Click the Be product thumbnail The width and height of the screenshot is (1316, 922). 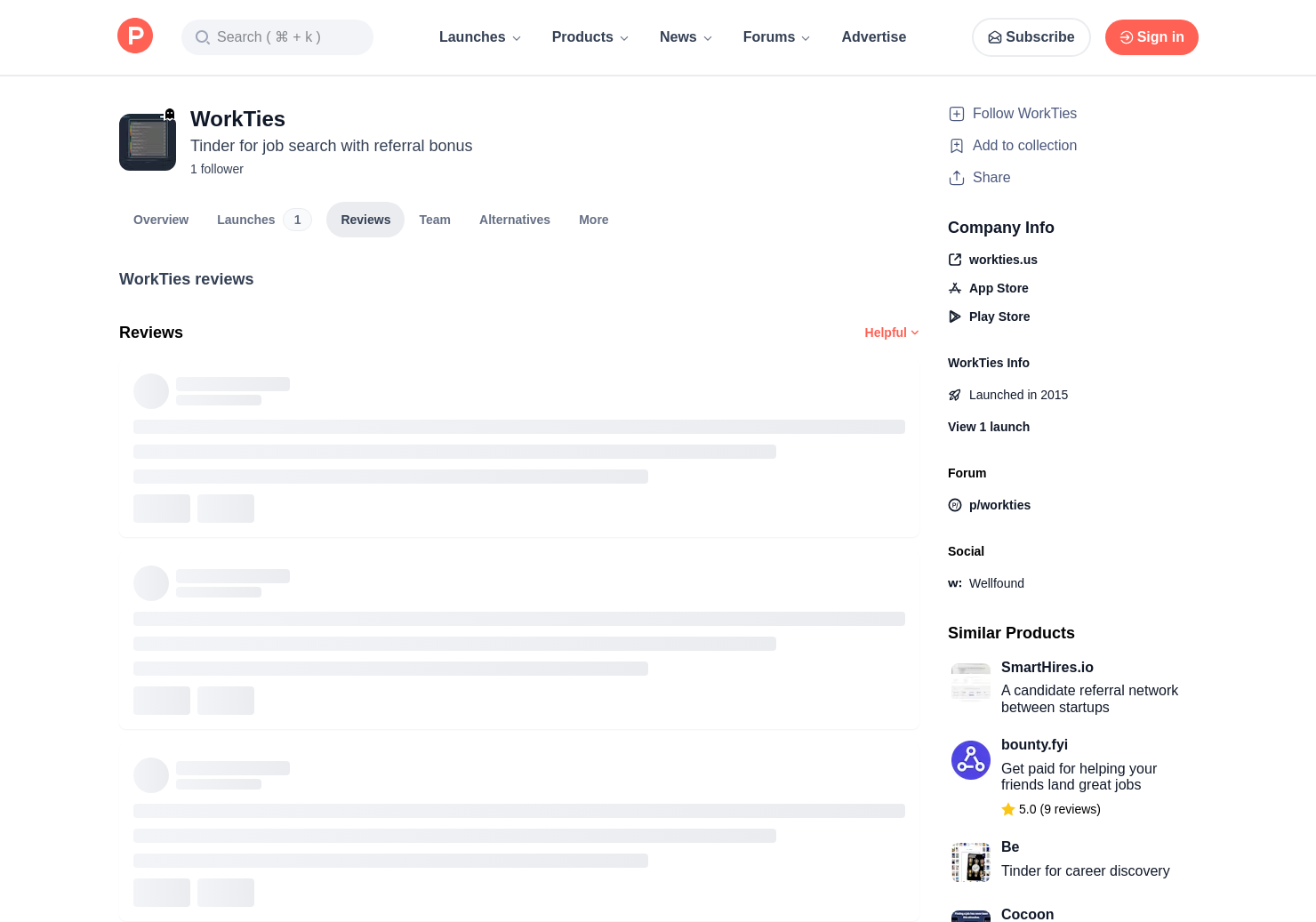pyautogui.click(x=971, y=862)
